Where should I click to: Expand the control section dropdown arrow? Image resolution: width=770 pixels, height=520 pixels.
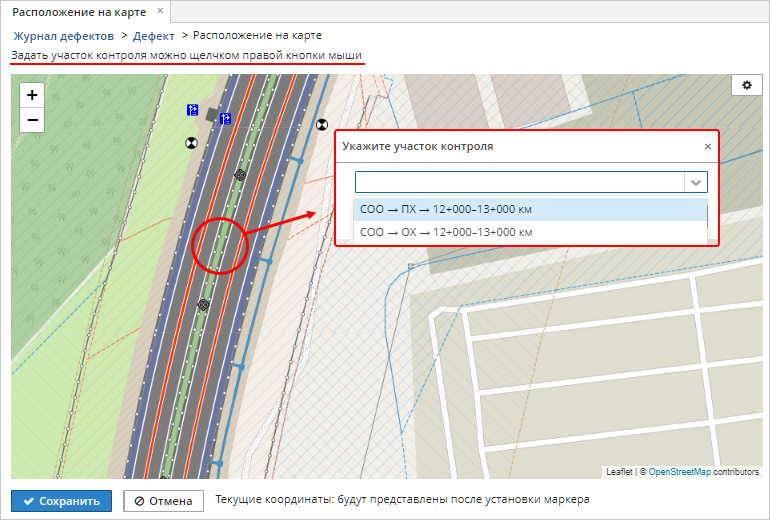(695, 182)
